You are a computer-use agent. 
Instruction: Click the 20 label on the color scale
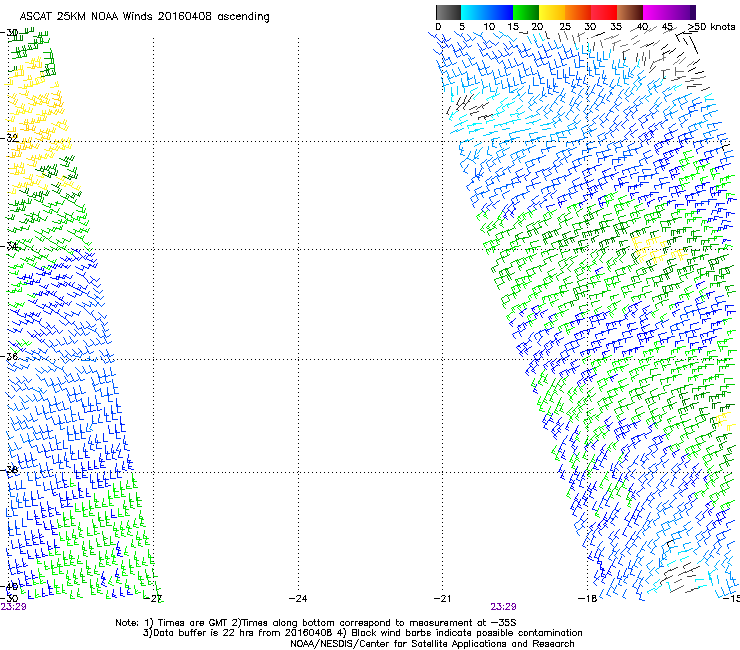(x=537, y=27)
